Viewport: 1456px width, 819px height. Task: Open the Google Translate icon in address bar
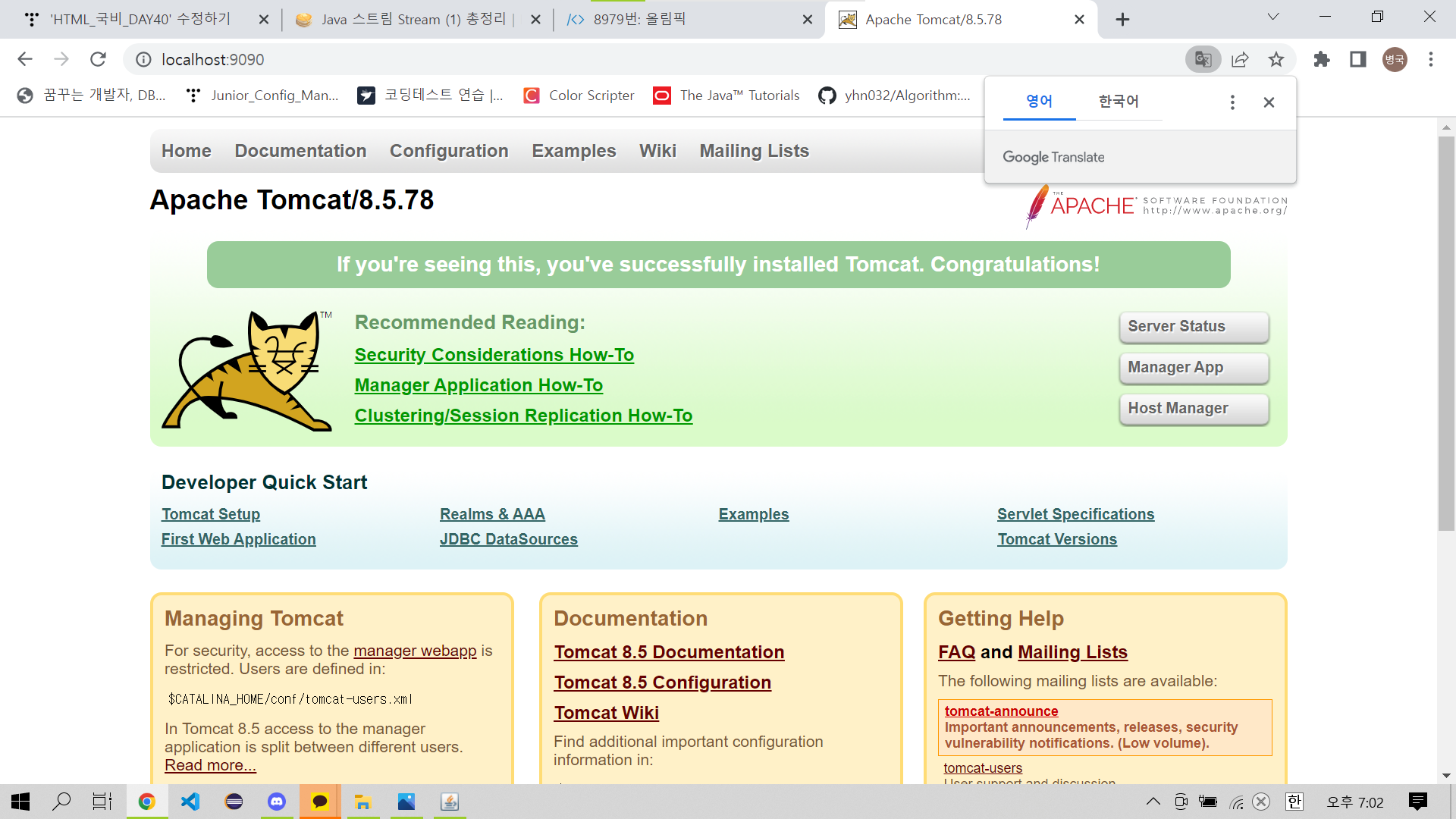(1203, 59)
